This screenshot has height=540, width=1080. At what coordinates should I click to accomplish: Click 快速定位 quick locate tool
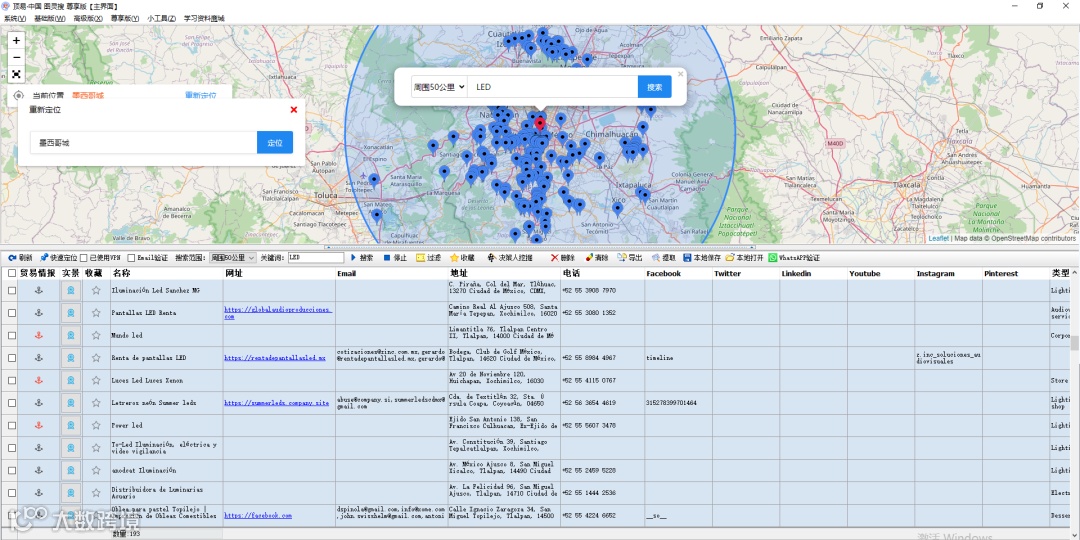tap(59, 258)
